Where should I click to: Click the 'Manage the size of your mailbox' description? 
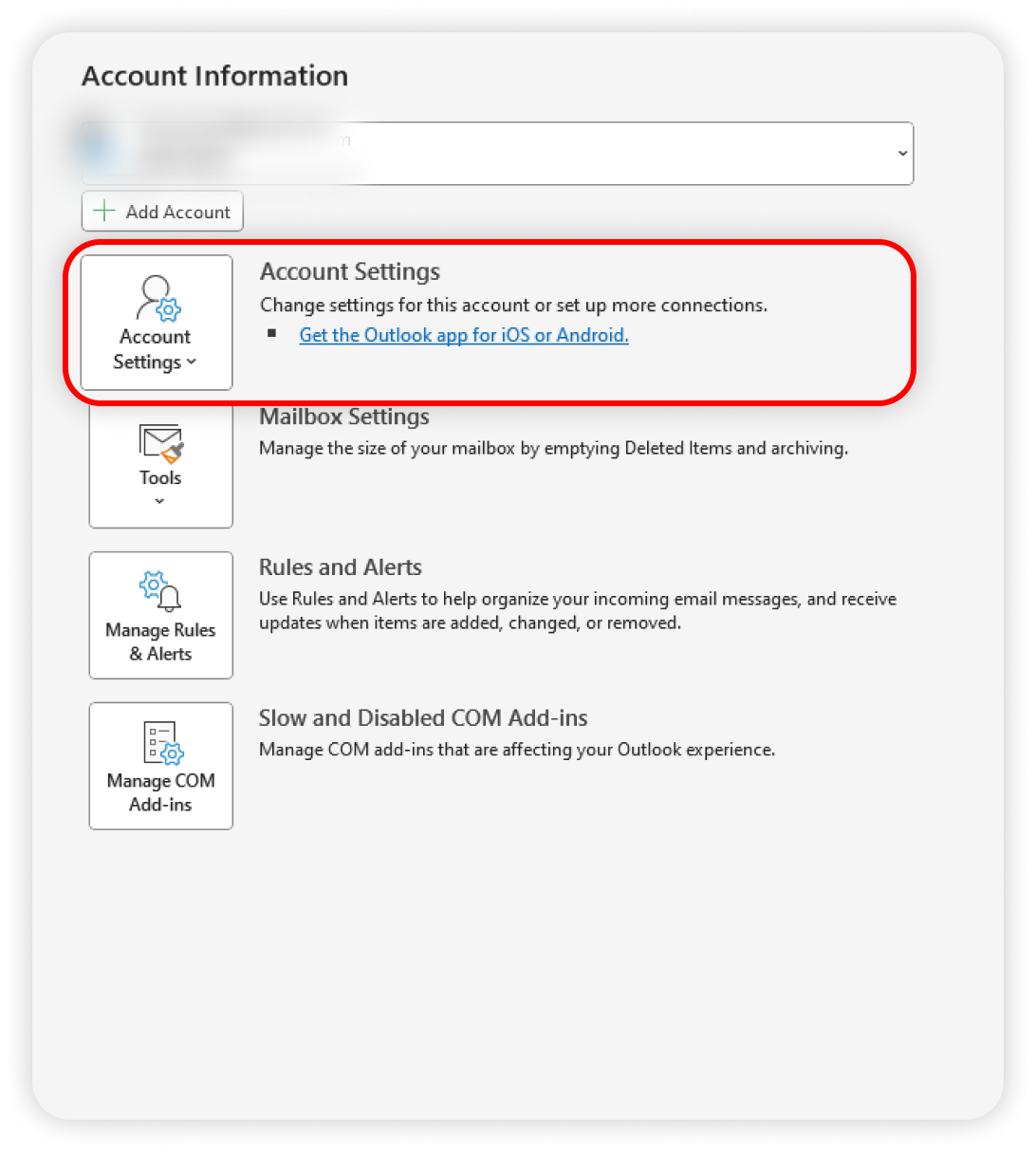[x=553, y=448]
